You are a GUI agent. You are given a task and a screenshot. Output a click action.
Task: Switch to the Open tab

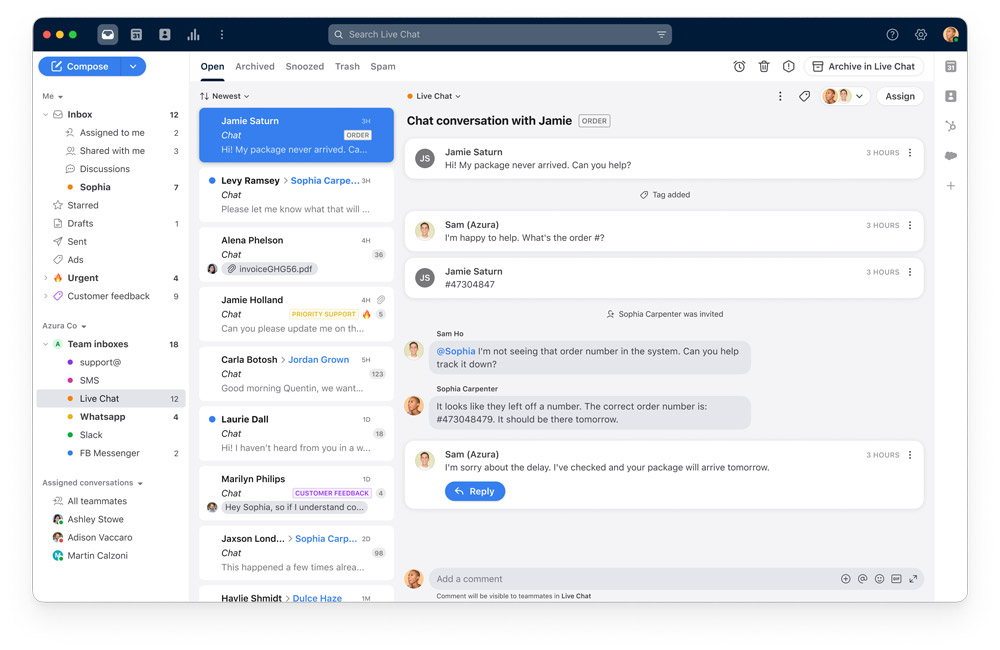pyautogui.click(x=212, y=66)
